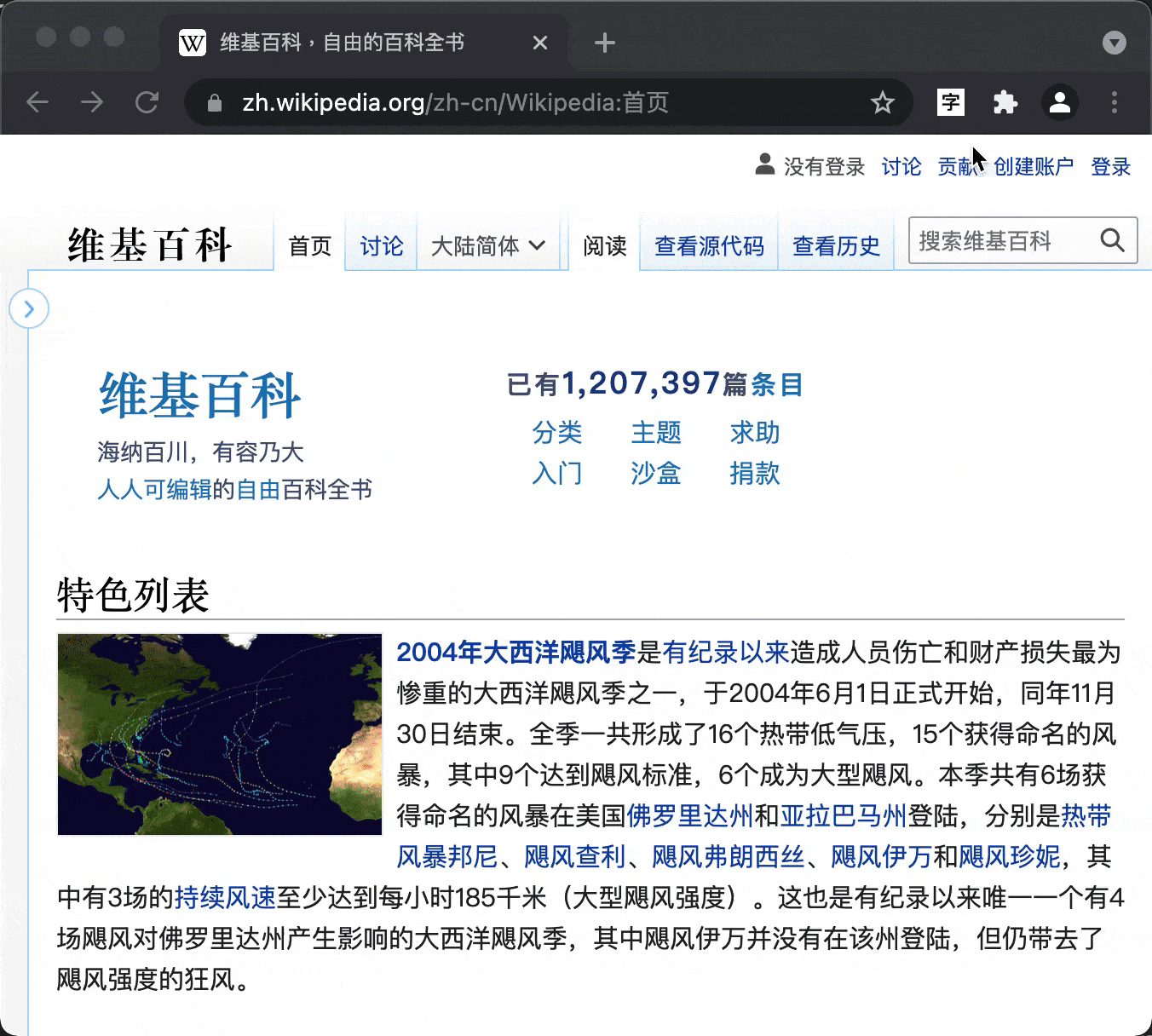
Task: Close the 维基百科 browser tab
Action: (540, 43)
